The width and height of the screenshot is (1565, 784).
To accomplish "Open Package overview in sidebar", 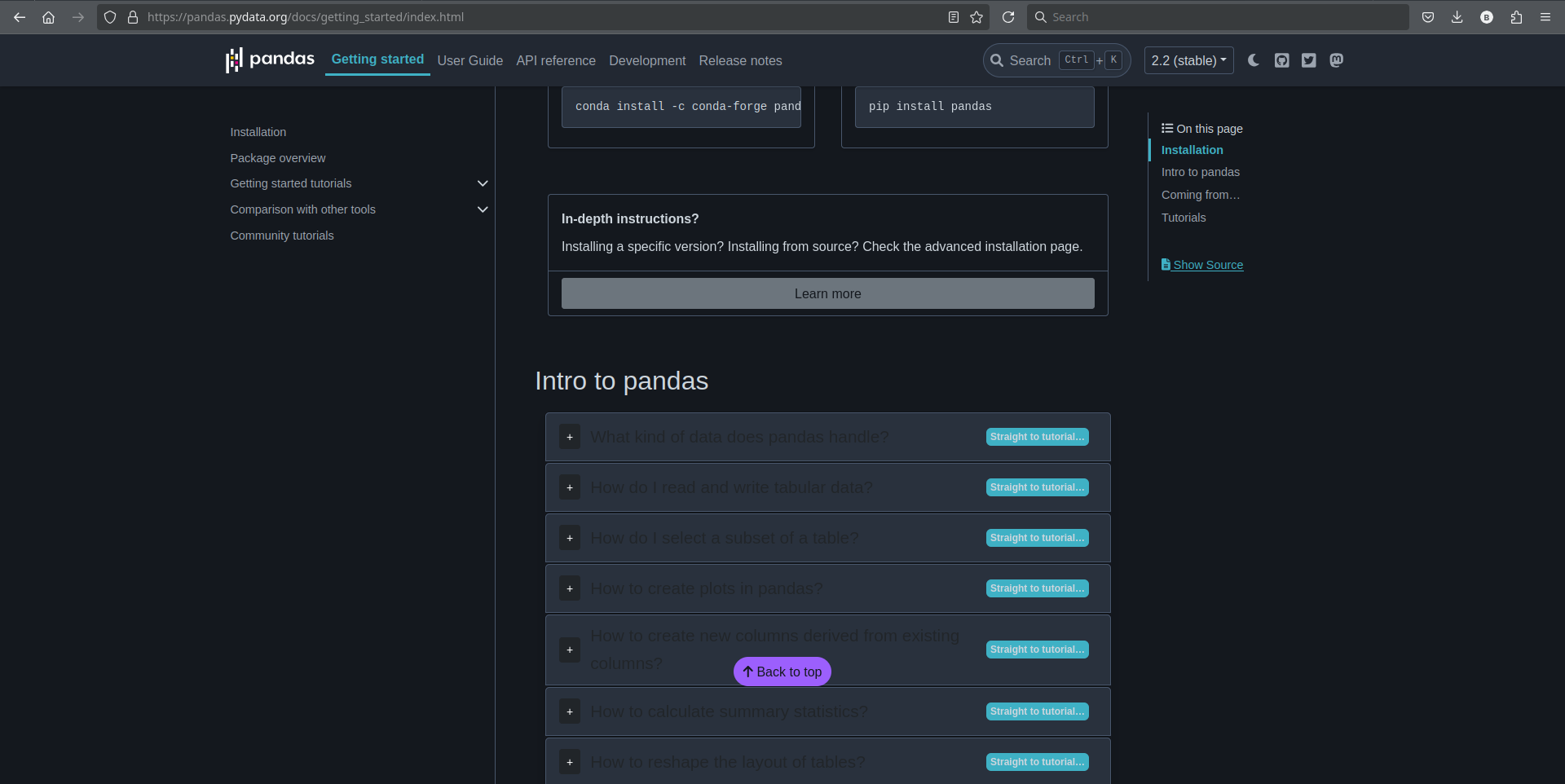I will 278,158.
